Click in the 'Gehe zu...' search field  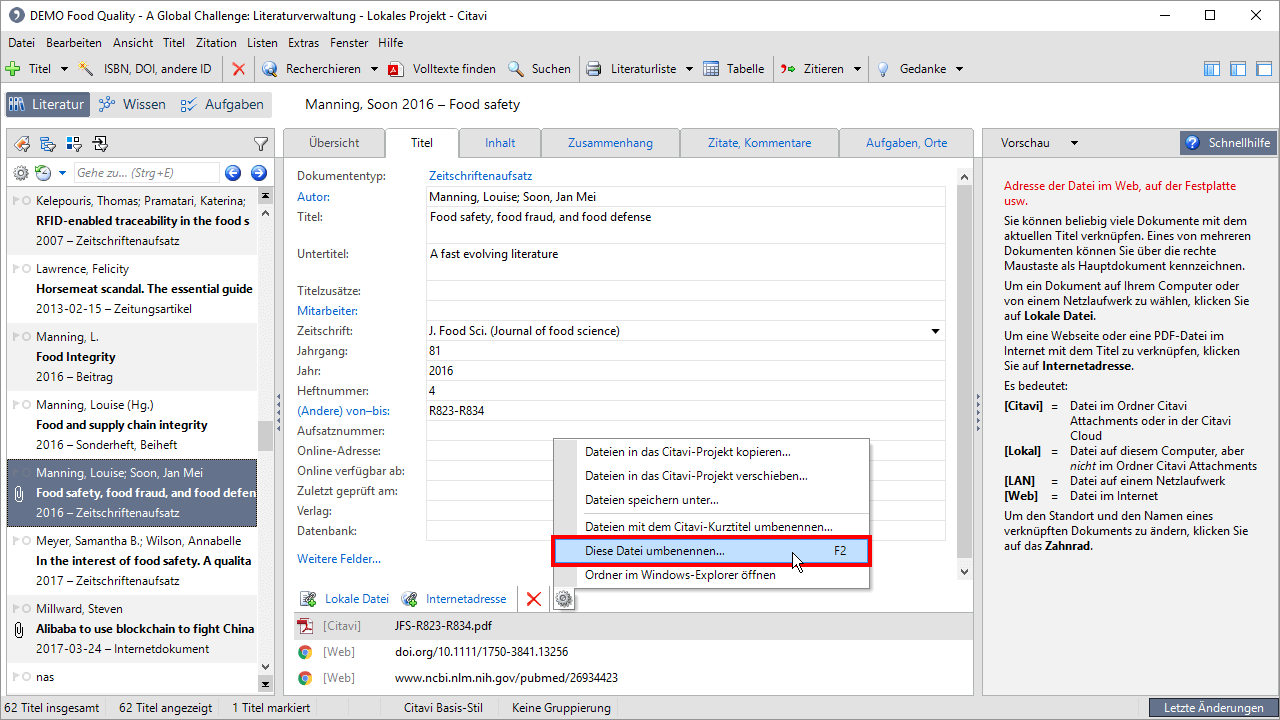tap(146, 173)
